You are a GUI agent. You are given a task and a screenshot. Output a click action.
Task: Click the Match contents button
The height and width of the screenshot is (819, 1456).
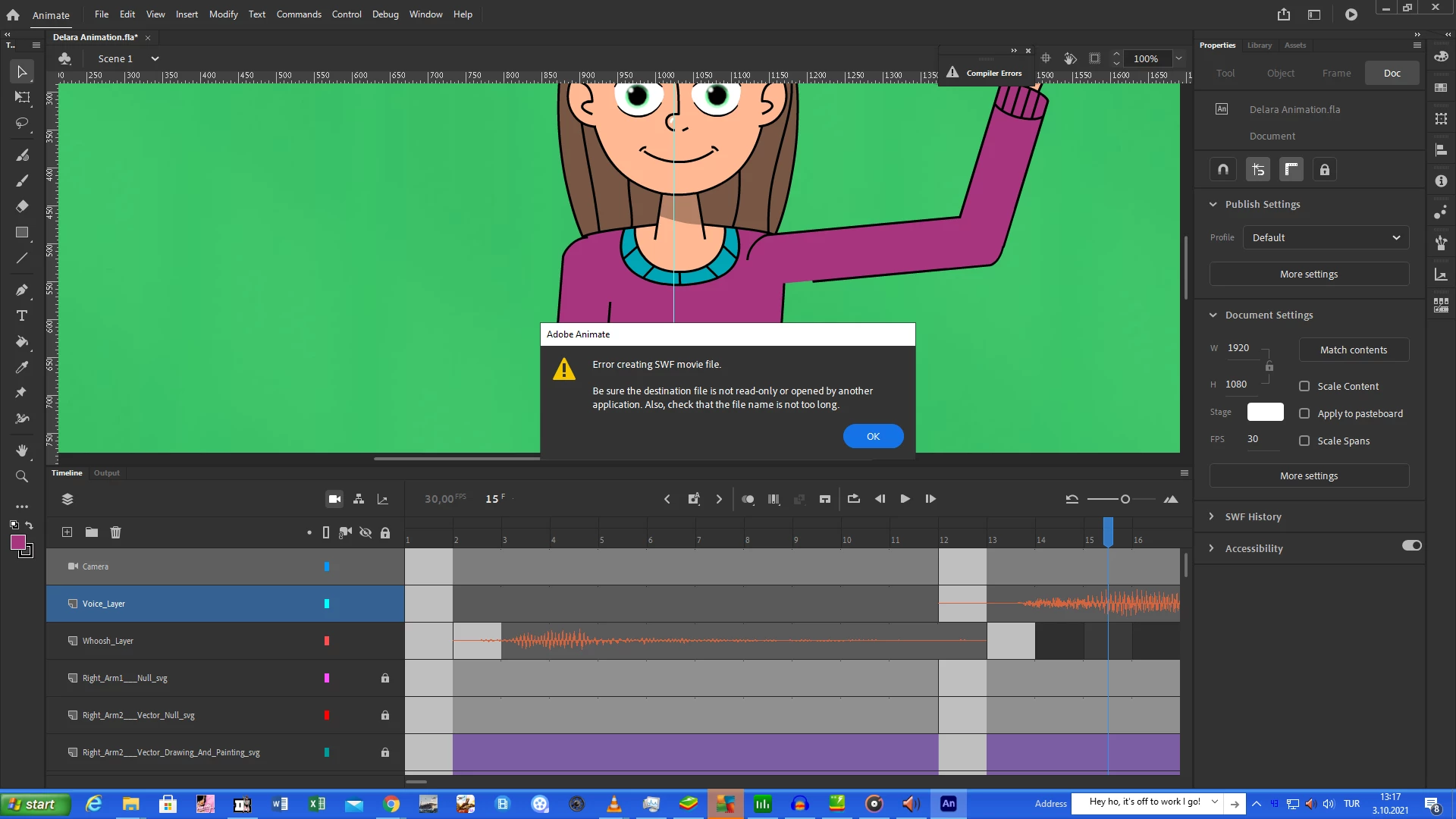[1353, 350]
